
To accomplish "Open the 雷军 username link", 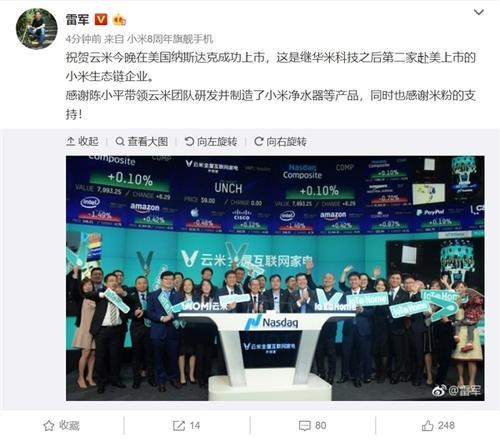I will click(x=77, y=20).
